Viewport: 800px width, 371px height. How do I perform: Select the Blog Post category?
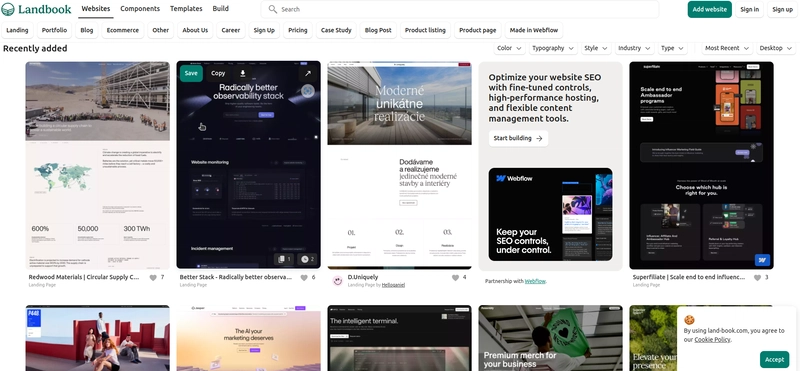pyautogui.click(x=378, y=30)
